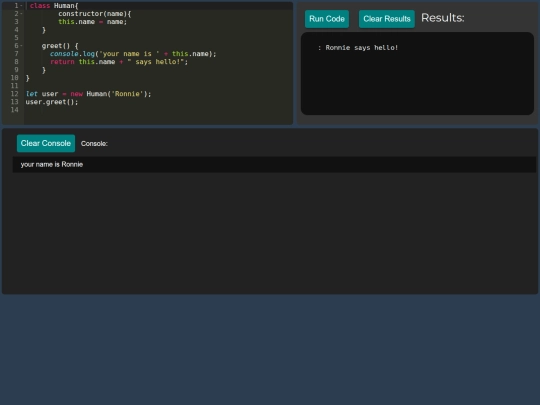Click the Run Code button
This screenshot has height=405, width=540.
coord(326,19)
